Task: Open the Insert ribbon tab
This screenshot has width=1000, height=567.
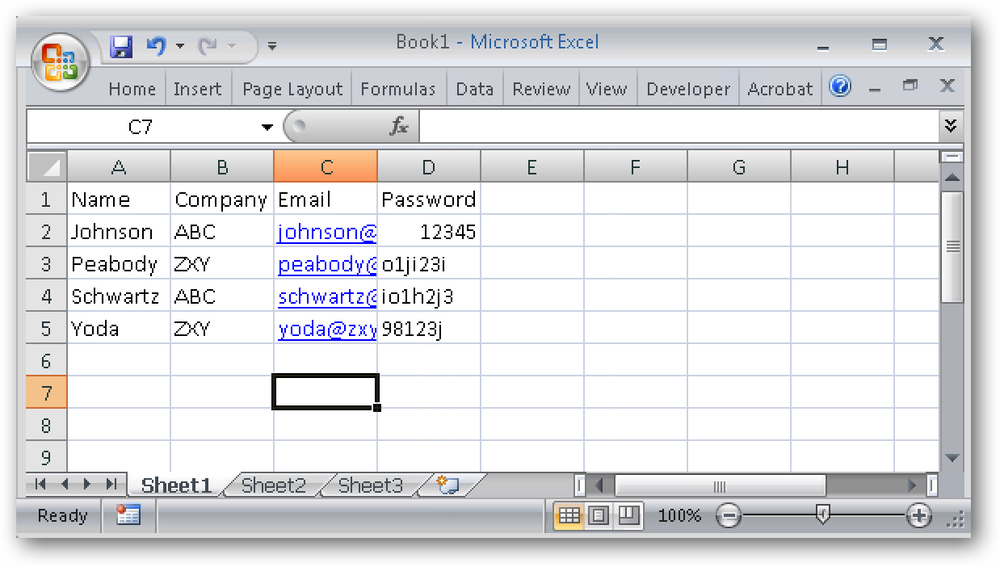Action: (x=197, y=89)
